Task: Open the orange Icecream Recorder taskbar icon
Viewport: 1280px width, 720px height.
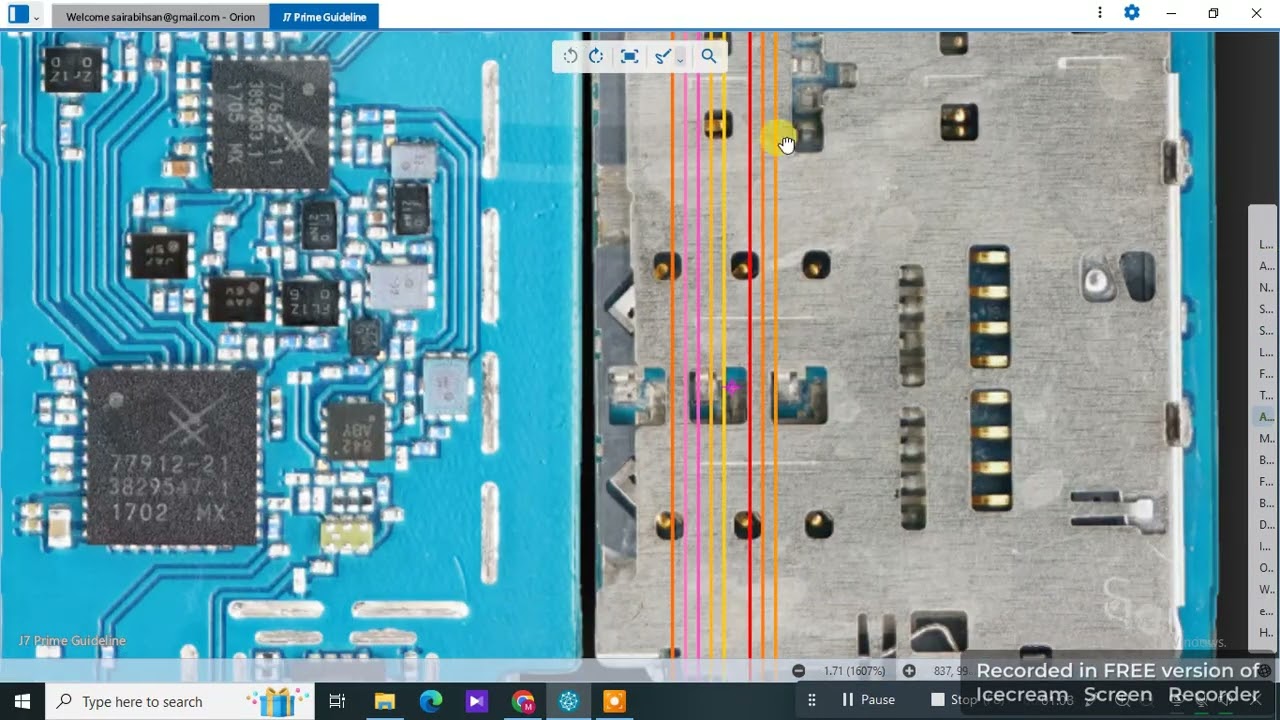Action: [x=615, y=701]
